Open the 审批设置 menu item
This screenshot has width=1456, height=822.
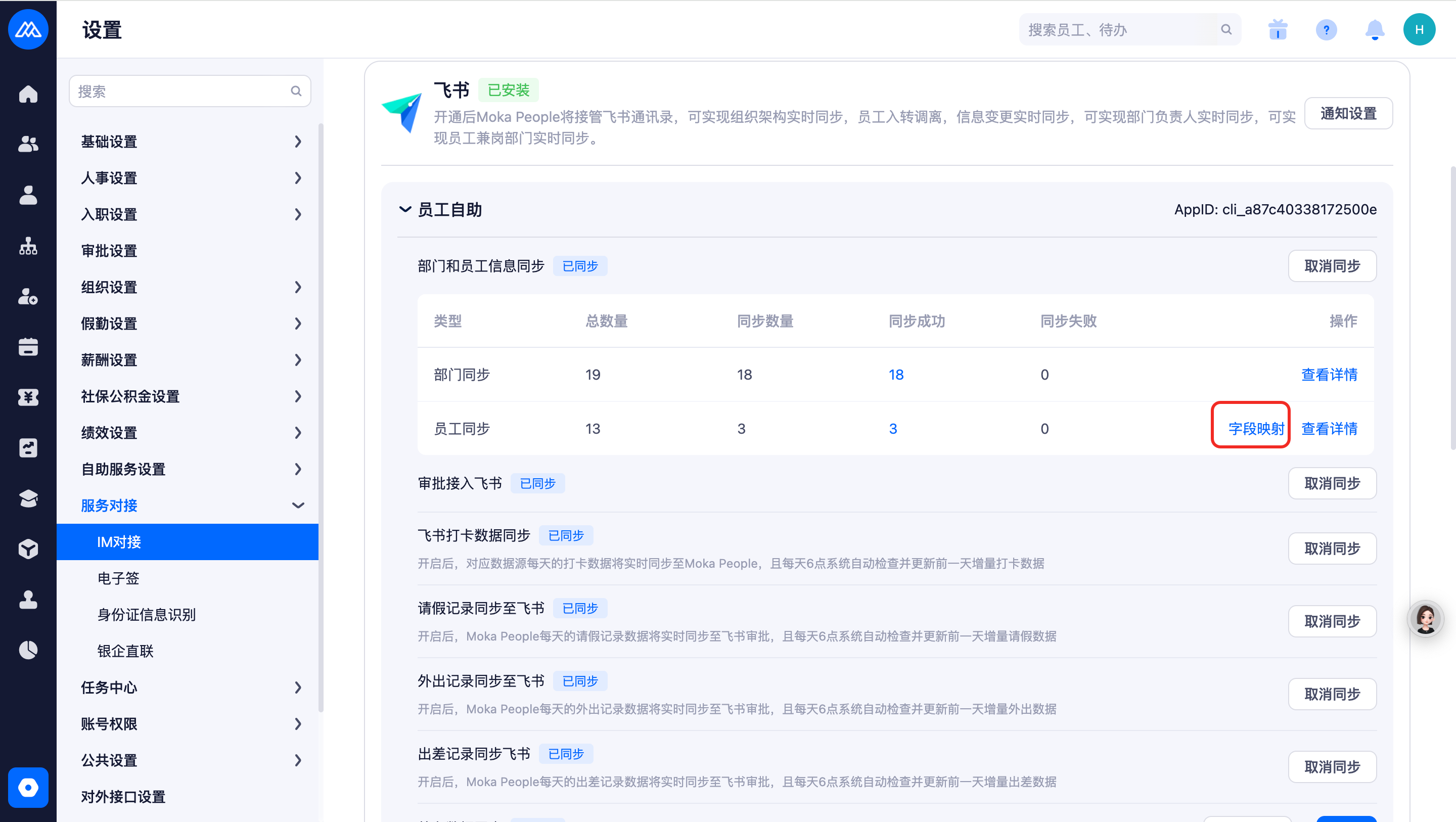point(109,251)
